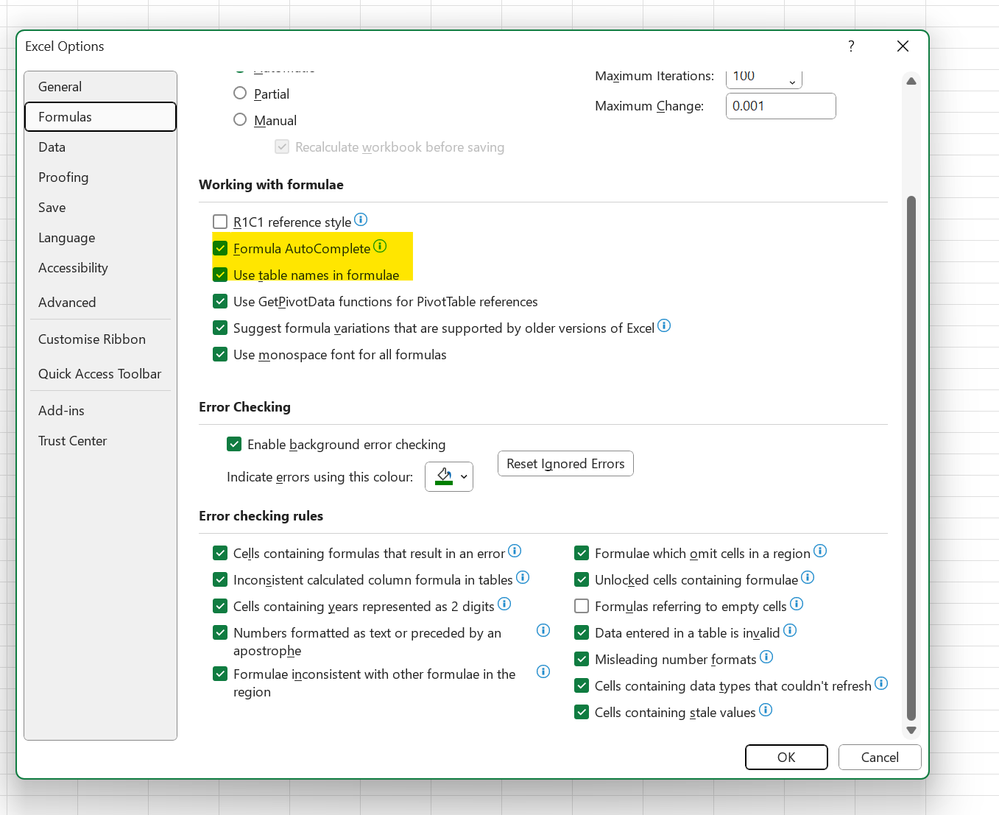Open the Proofing category
This screenshot has width=999, height=815.
(101, 177)
